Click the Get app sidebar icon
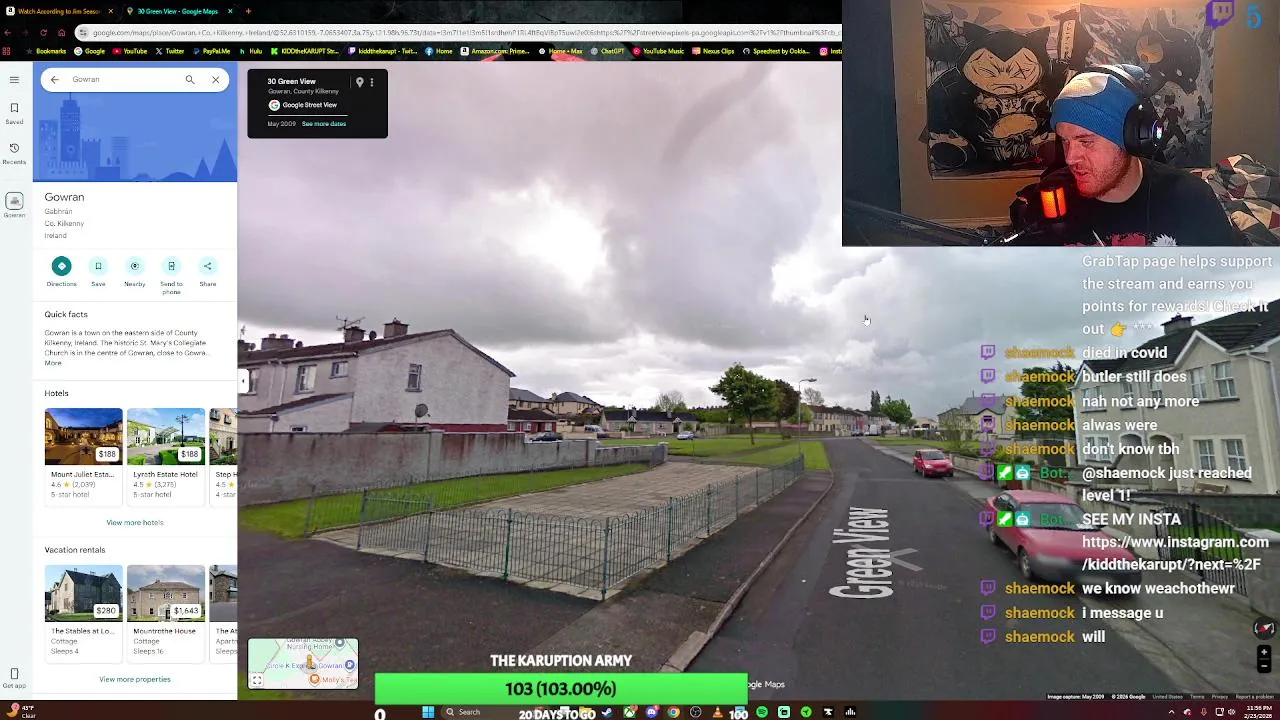 pyautogui.click(x=14, y=678)
